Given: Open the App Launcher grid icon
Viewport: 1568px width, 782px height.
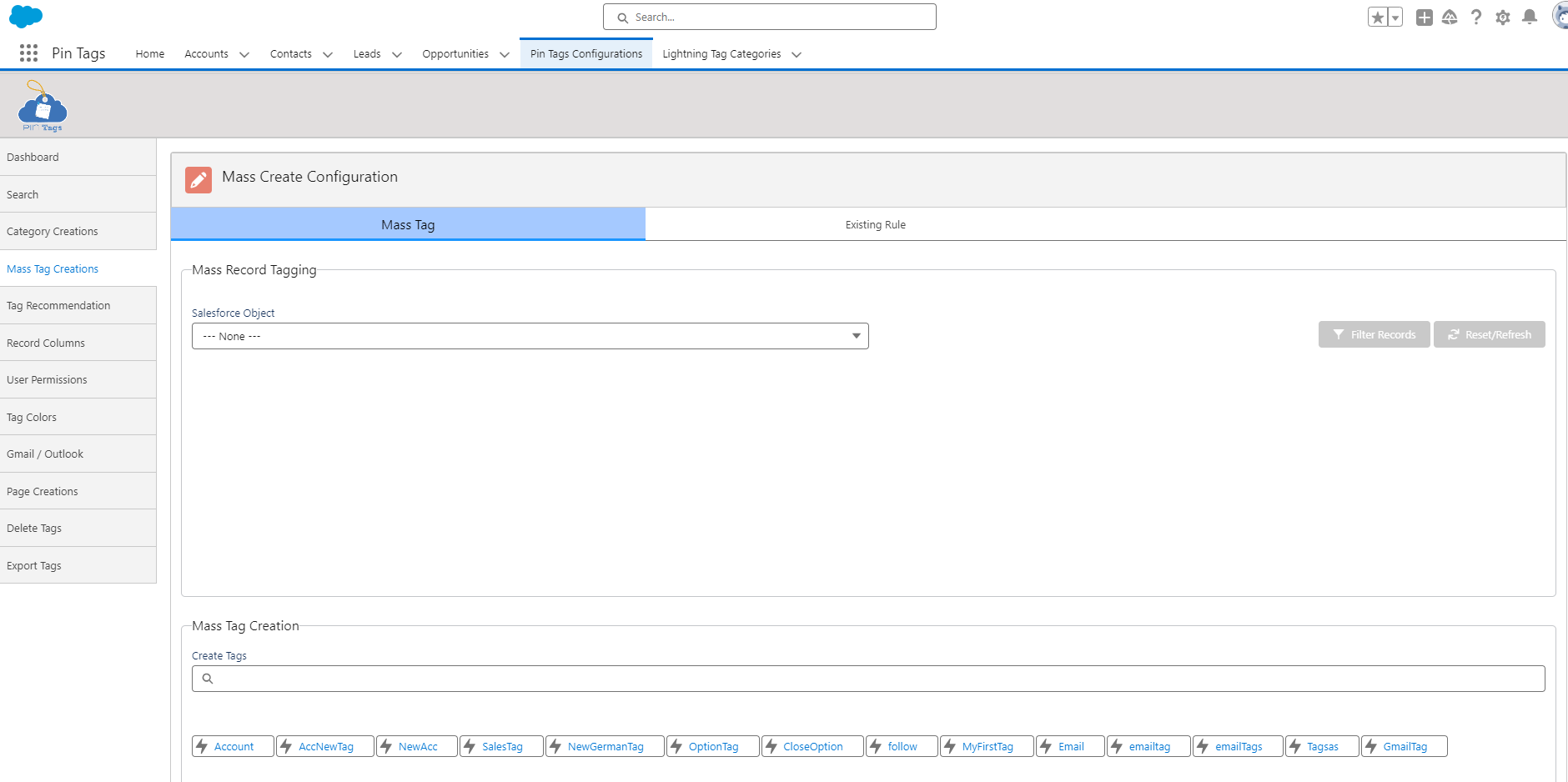Looking at the screenshot, I should point(28,53).
